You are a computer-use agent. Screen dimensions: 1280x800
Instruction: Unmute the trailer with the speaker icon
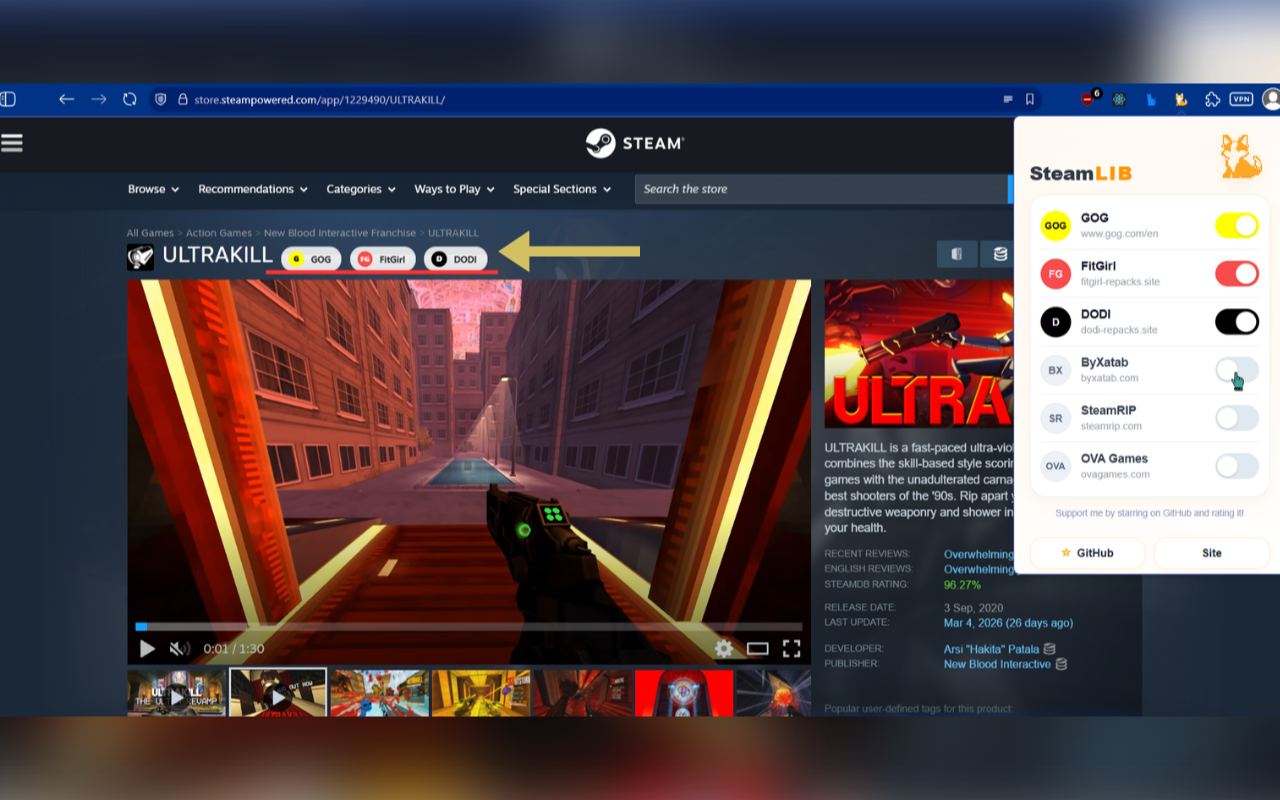pyautogui.click(x=179, y=649)
